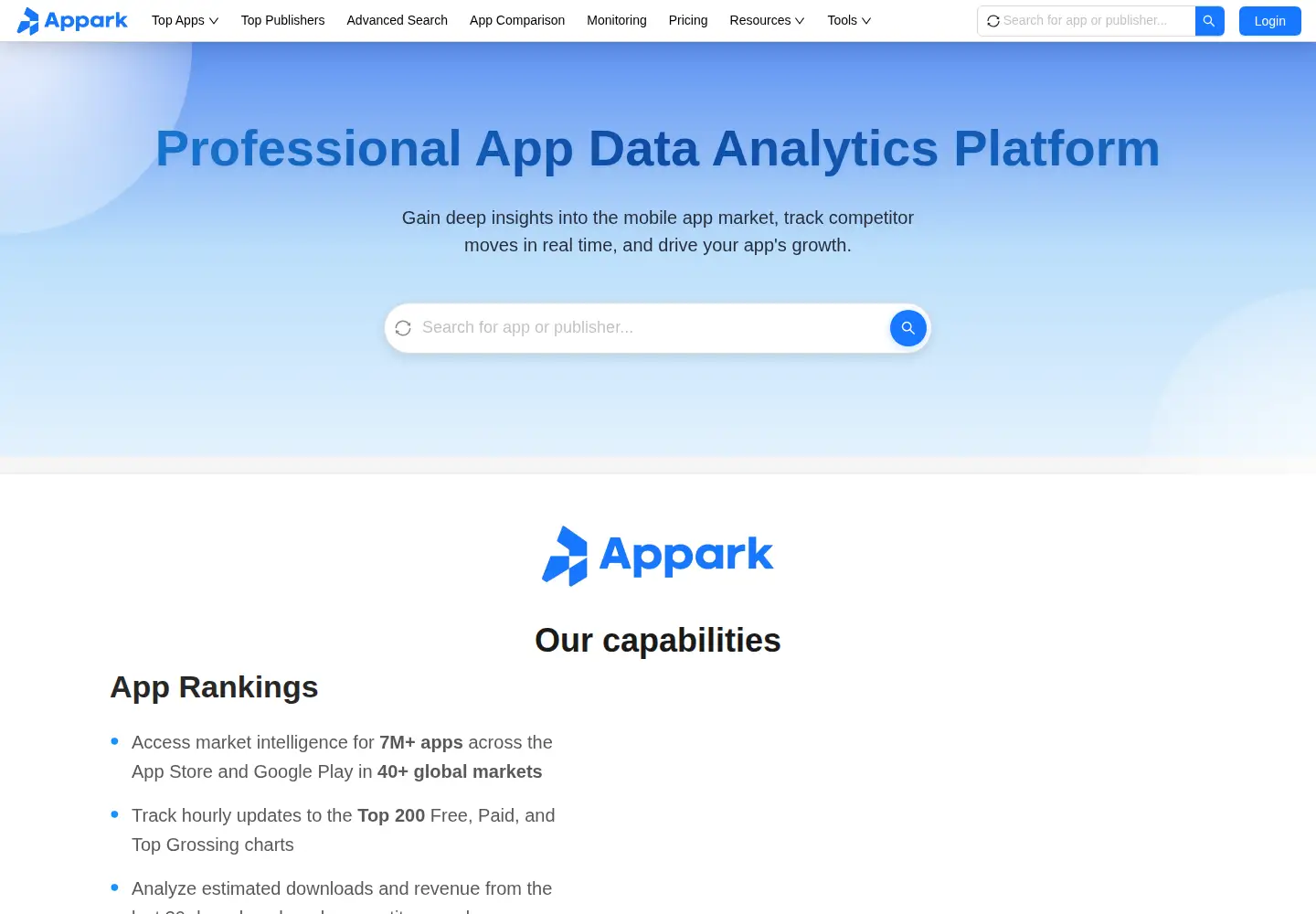Click the large Appark logo above Our capabilities
The height and width of the screenshot is (914, 1316).
pyautogui.click(x=658, y=556)
